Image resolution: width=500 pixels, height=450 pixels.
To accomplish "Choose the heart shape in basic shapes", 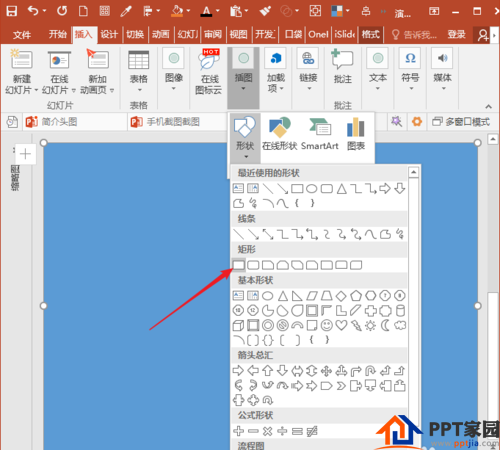I will point(341,325).
